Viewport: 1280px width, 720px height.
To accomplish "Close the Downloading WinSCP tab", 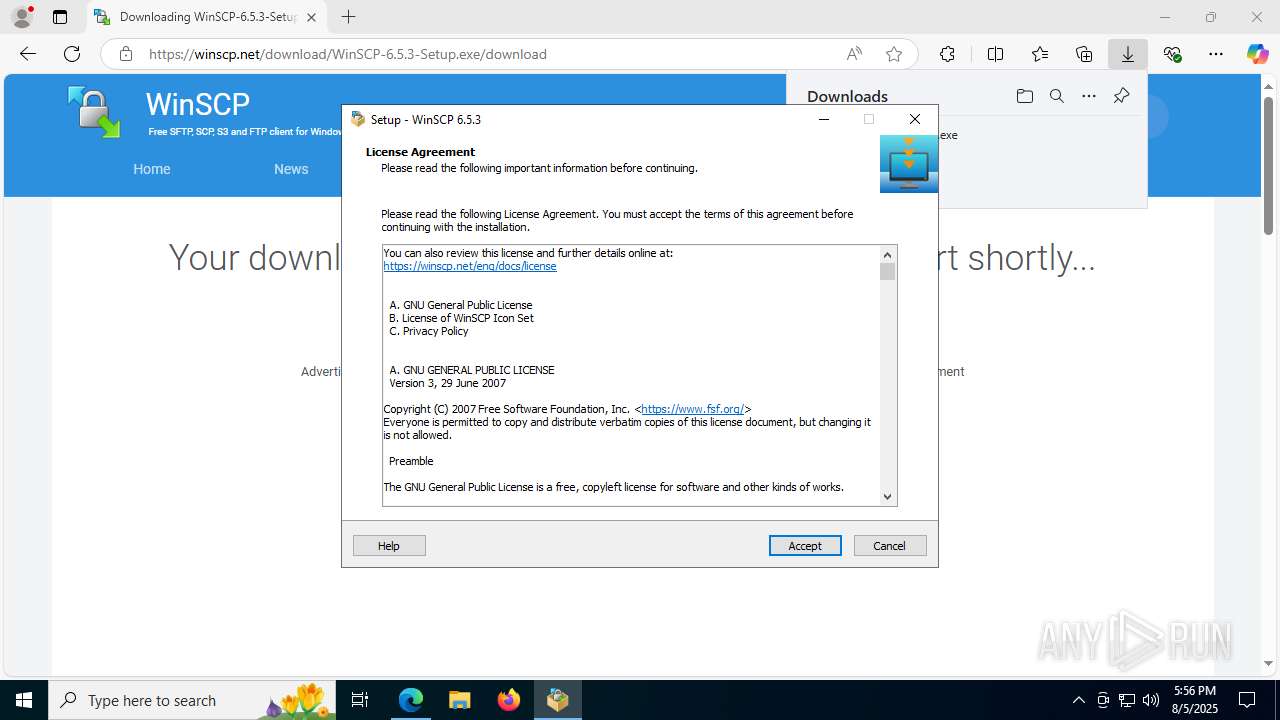I will click(x=311, y=17).
